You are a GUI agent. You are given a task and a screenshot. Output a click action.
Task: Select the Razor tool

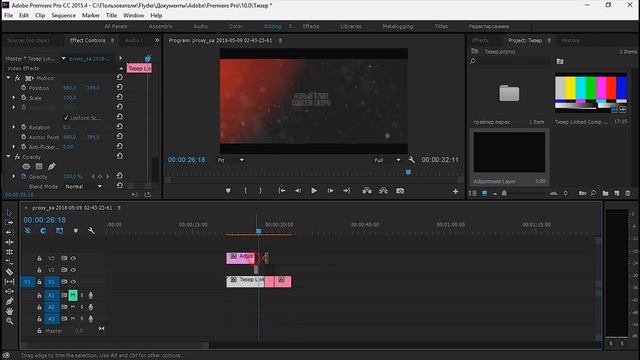coord(9,272)
